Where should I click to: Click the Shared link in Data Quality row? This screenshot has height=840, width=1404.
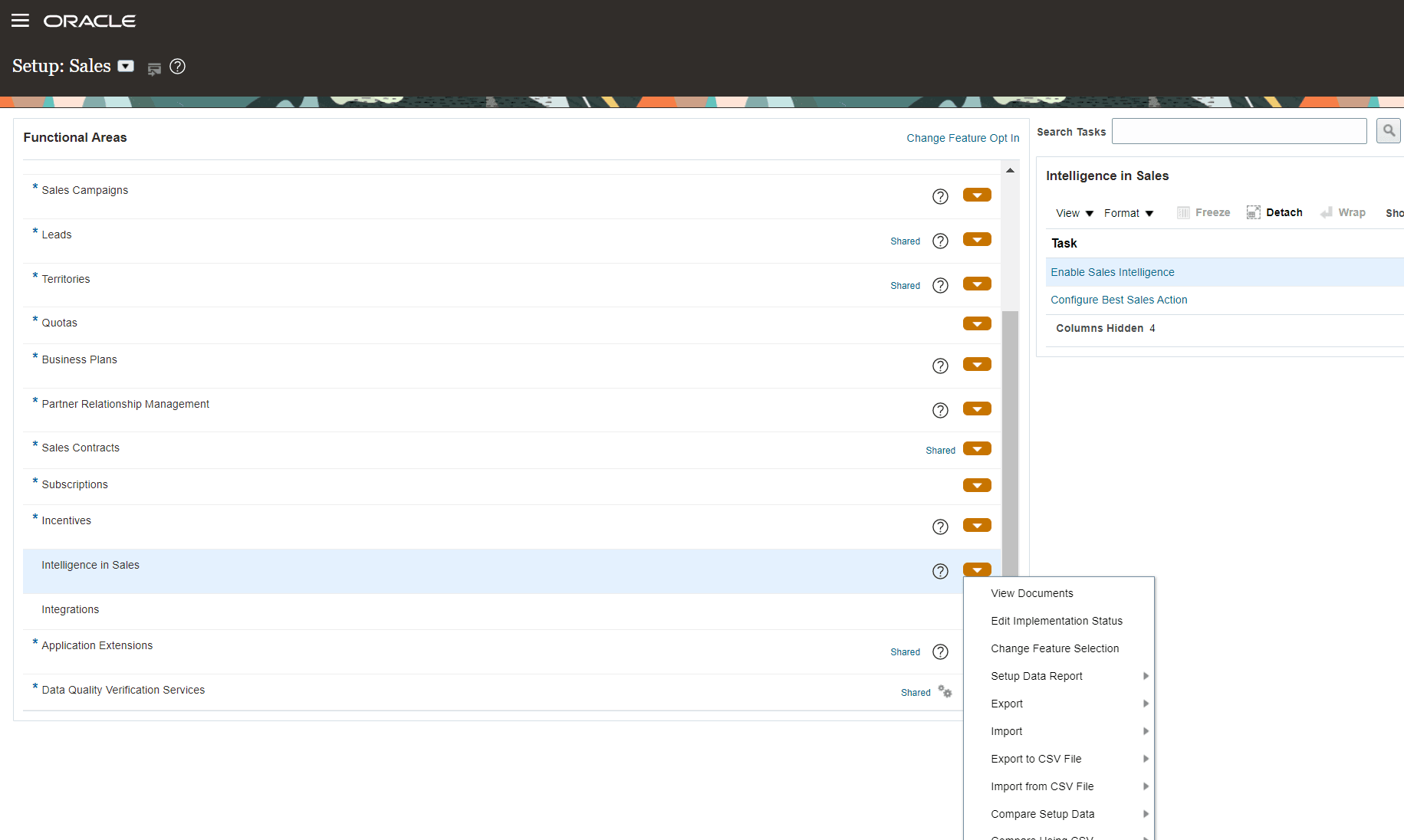[916, 693]
